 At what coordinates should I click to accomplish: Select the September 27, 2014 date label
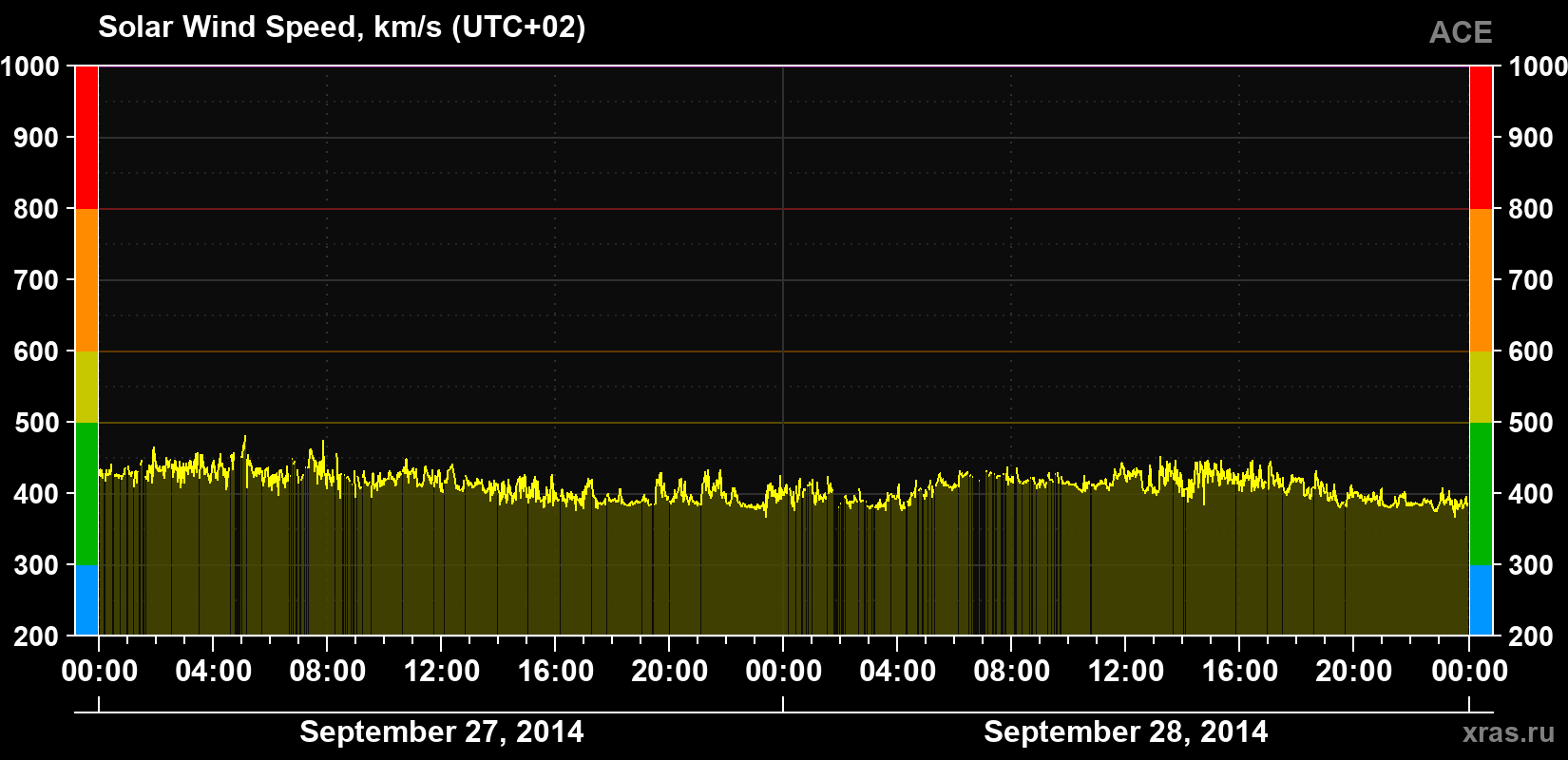[x=442, y=731]
